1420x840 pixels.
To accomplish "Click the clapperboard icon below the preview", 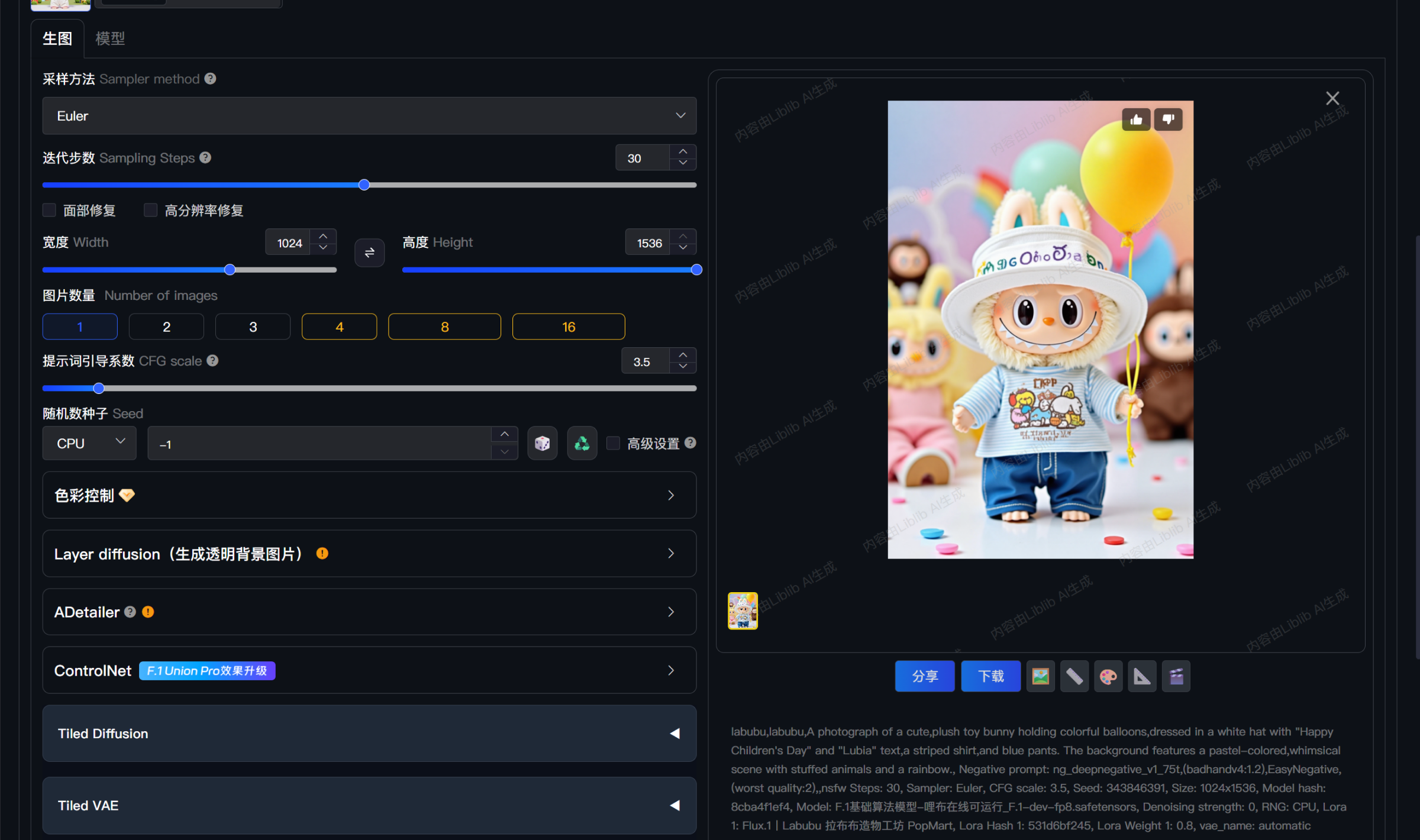I will point(1176,676).
